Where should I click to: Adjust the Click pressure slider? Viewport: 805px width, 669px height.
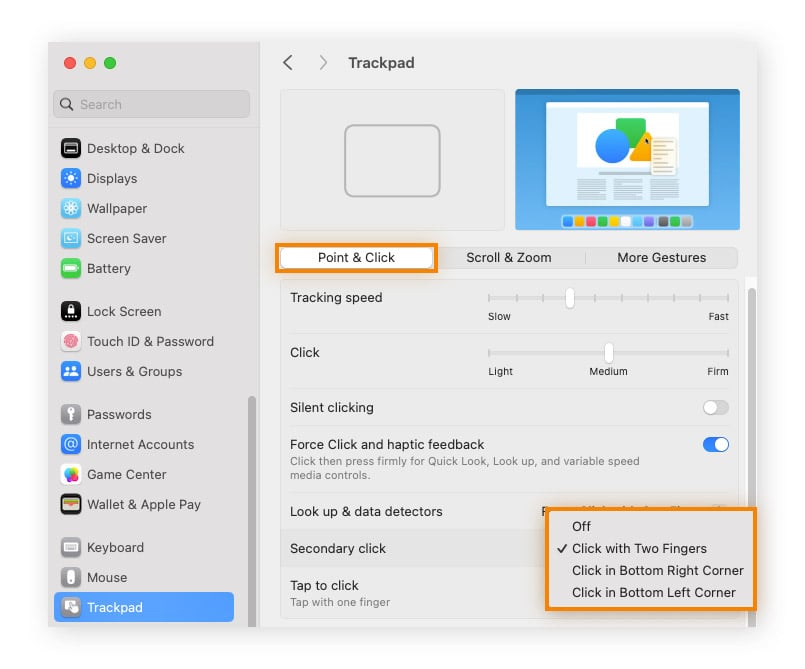(608, 353)
